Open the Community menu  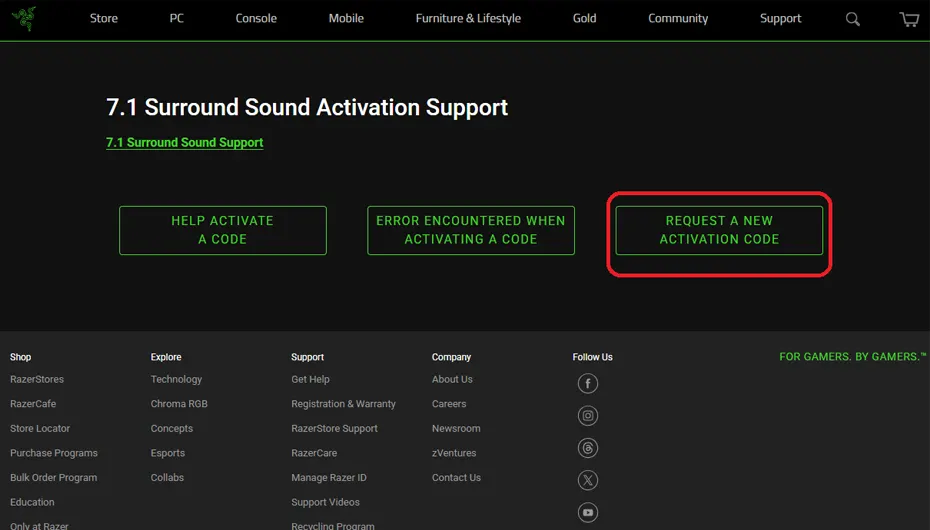click(678, 18)
